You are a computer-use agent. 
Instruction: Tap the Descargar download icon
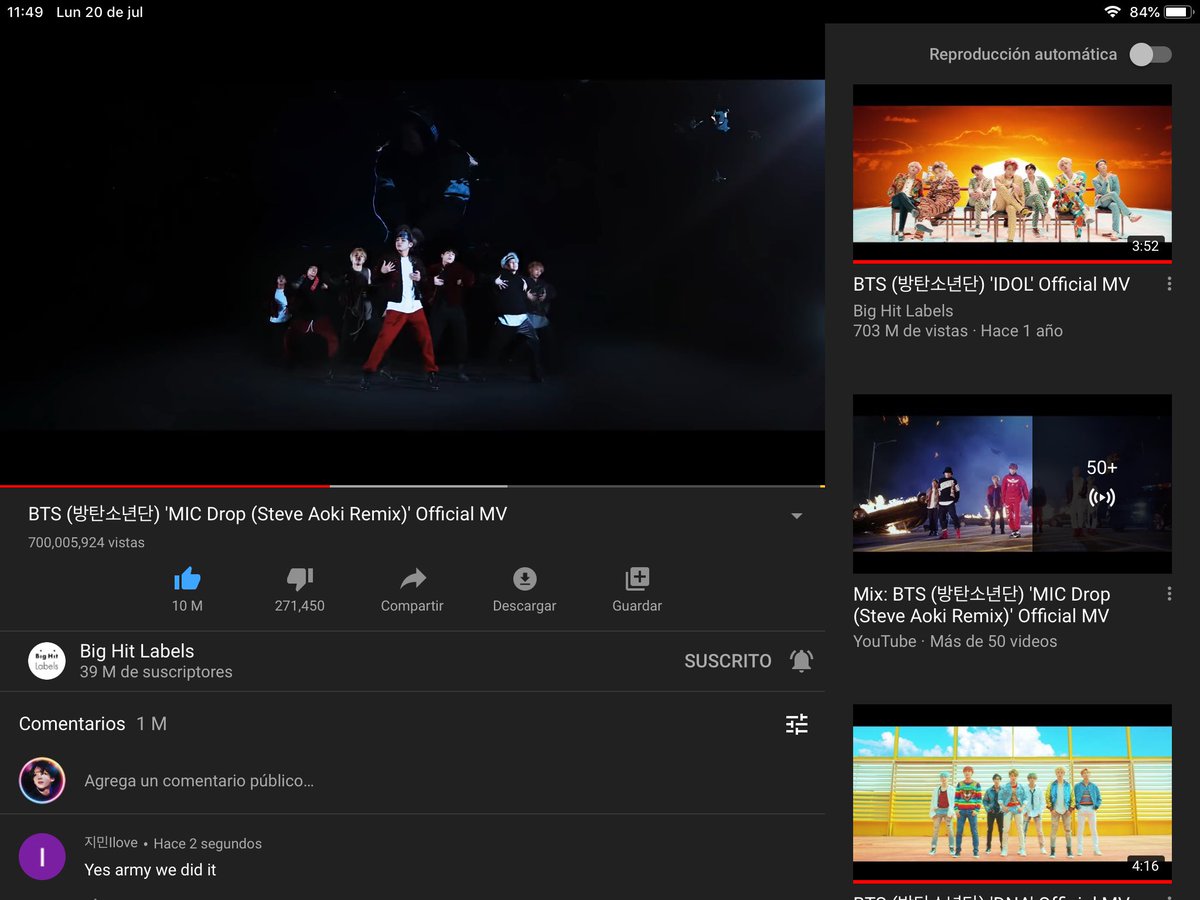pos(525,578)
